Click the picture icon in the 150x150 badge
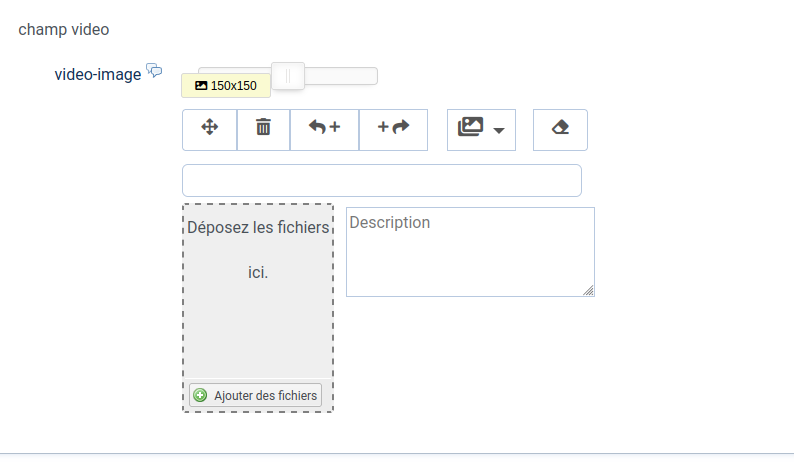 (x=201, y=86)
